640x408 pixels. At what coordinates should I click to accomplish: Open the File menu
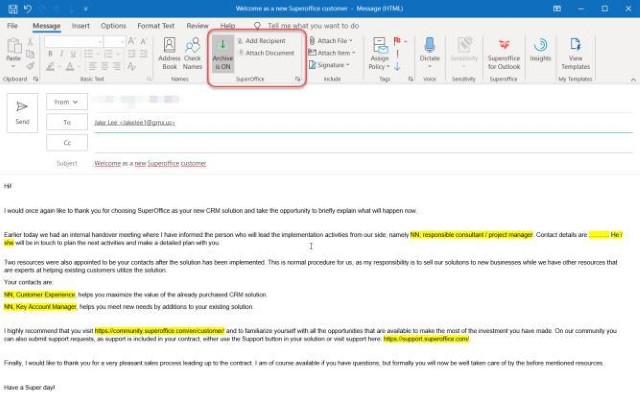(x=12, y=26)
